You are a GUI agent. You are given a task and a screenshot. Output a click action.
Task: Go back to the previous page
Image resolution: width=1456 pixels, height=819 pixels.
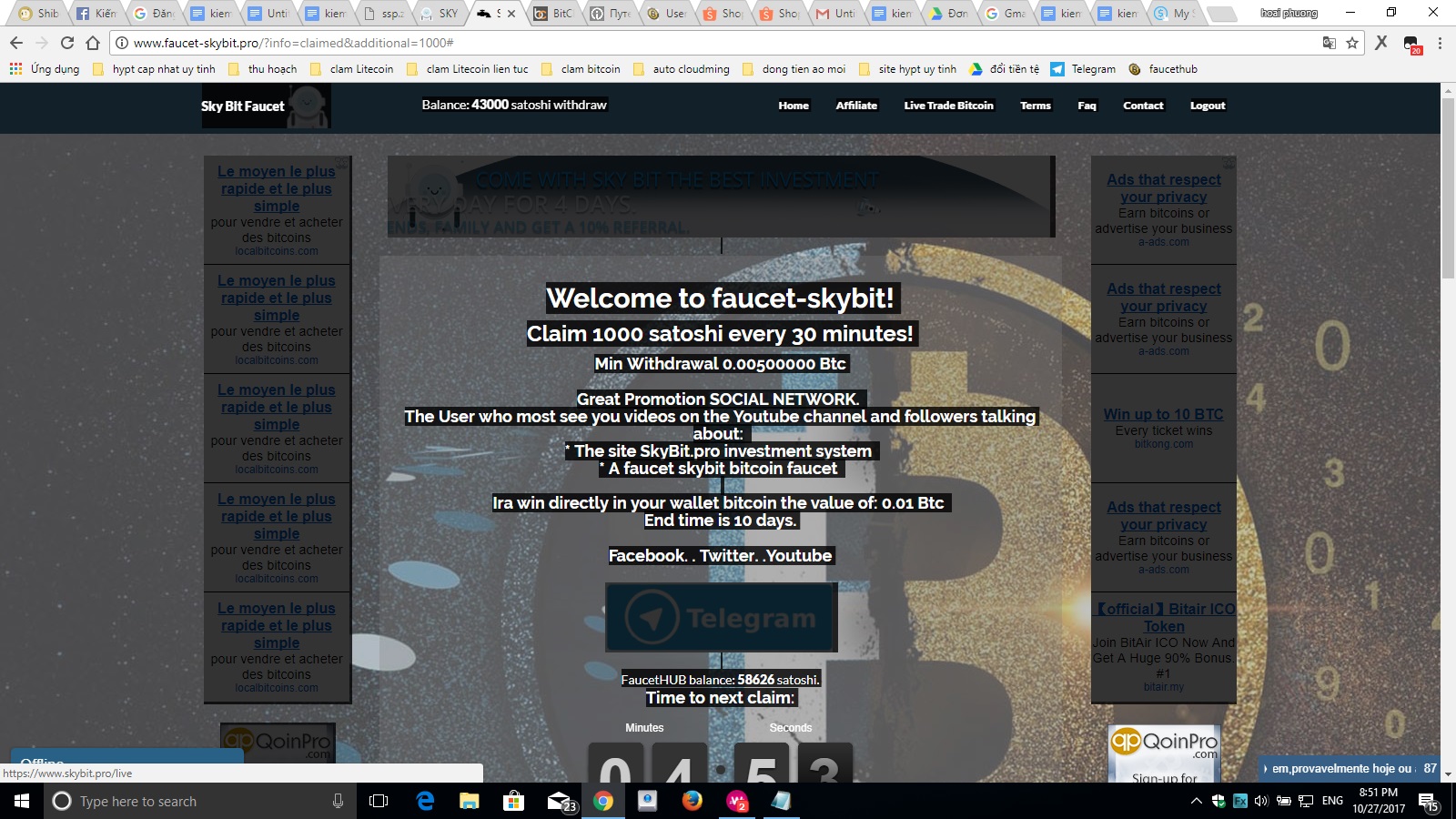[x=15, y=43]
